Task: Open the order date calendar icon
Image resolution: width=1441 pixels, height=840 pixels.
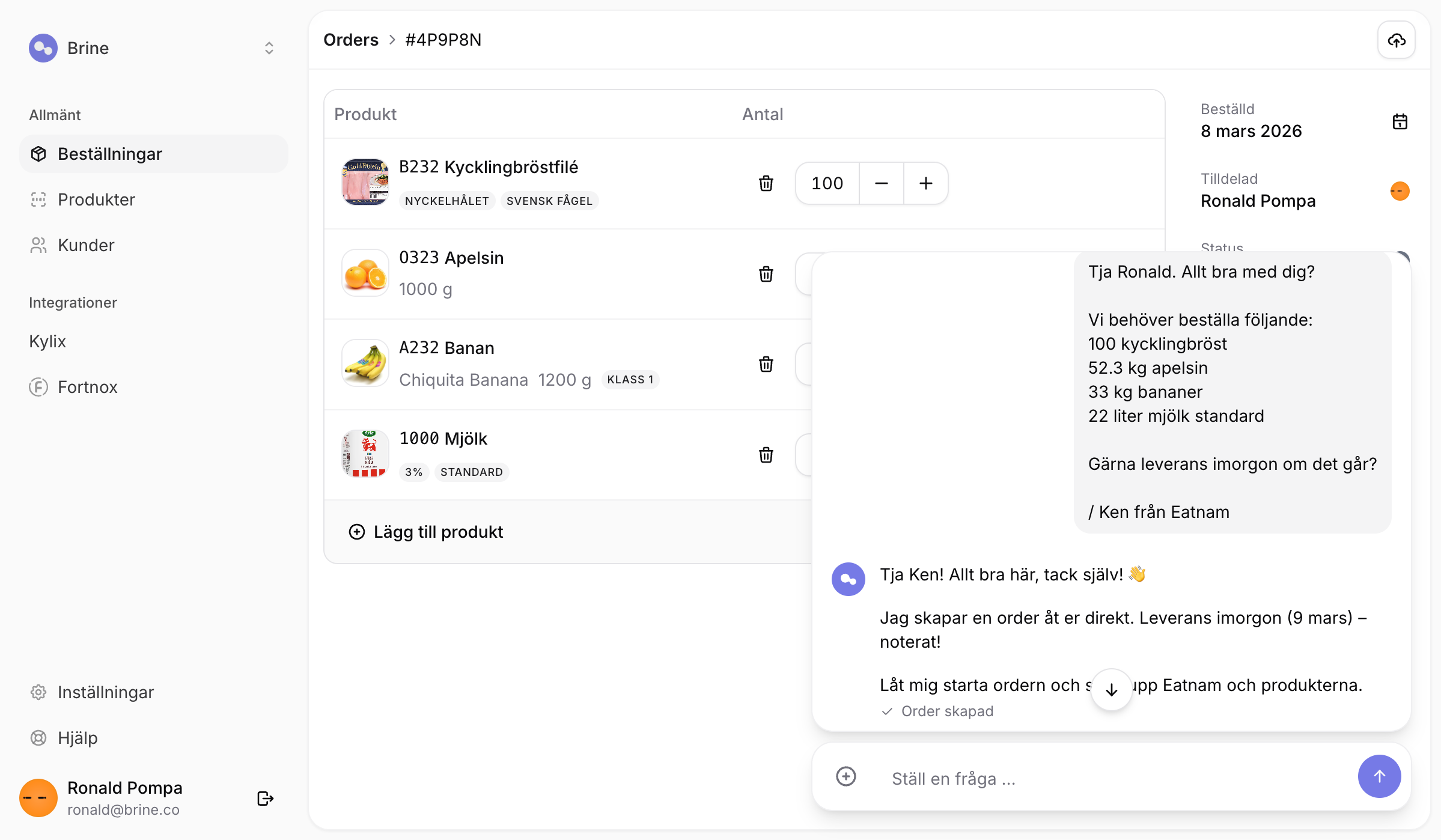Action: click(x=1400, y=121)
